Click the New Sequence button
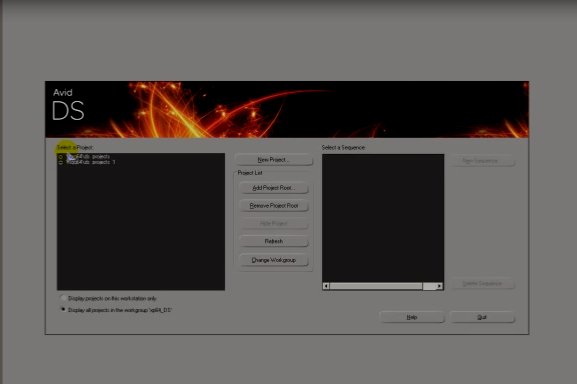This screenshot has width=577, height=384. pos(482,161)
